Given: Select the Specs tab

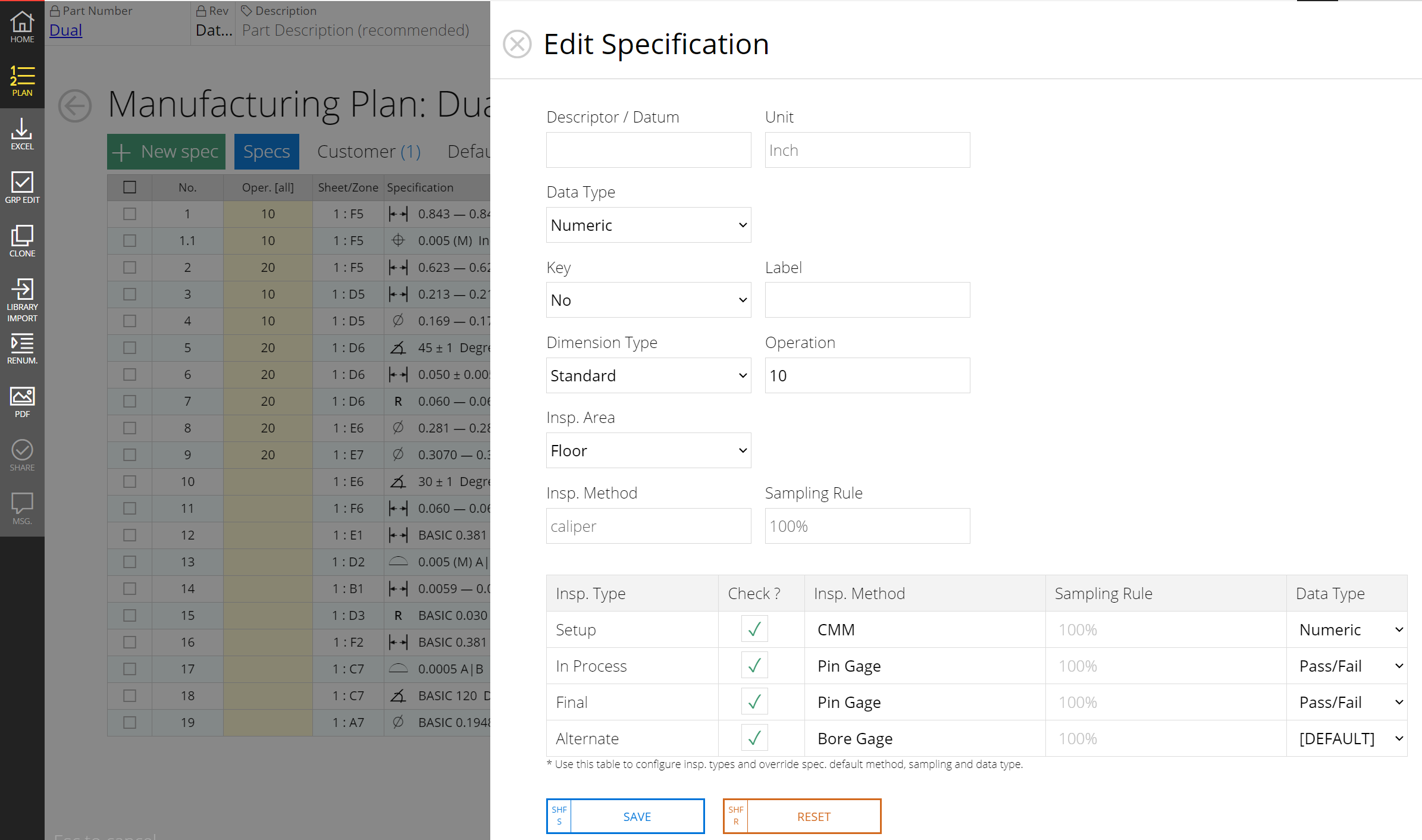Looking at the screenshot, I should [267, 152].
